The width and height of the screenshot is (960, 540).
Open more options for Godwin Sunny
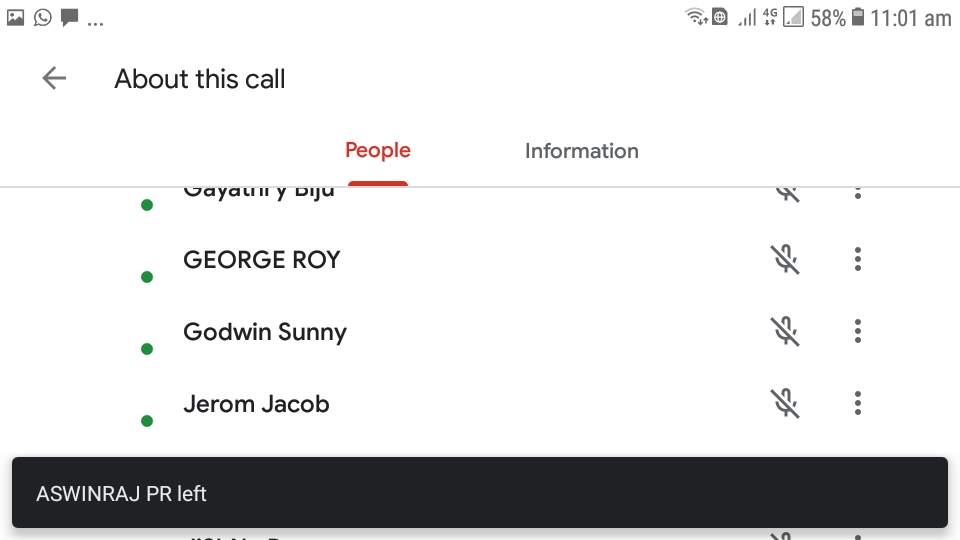pos(858,332)
